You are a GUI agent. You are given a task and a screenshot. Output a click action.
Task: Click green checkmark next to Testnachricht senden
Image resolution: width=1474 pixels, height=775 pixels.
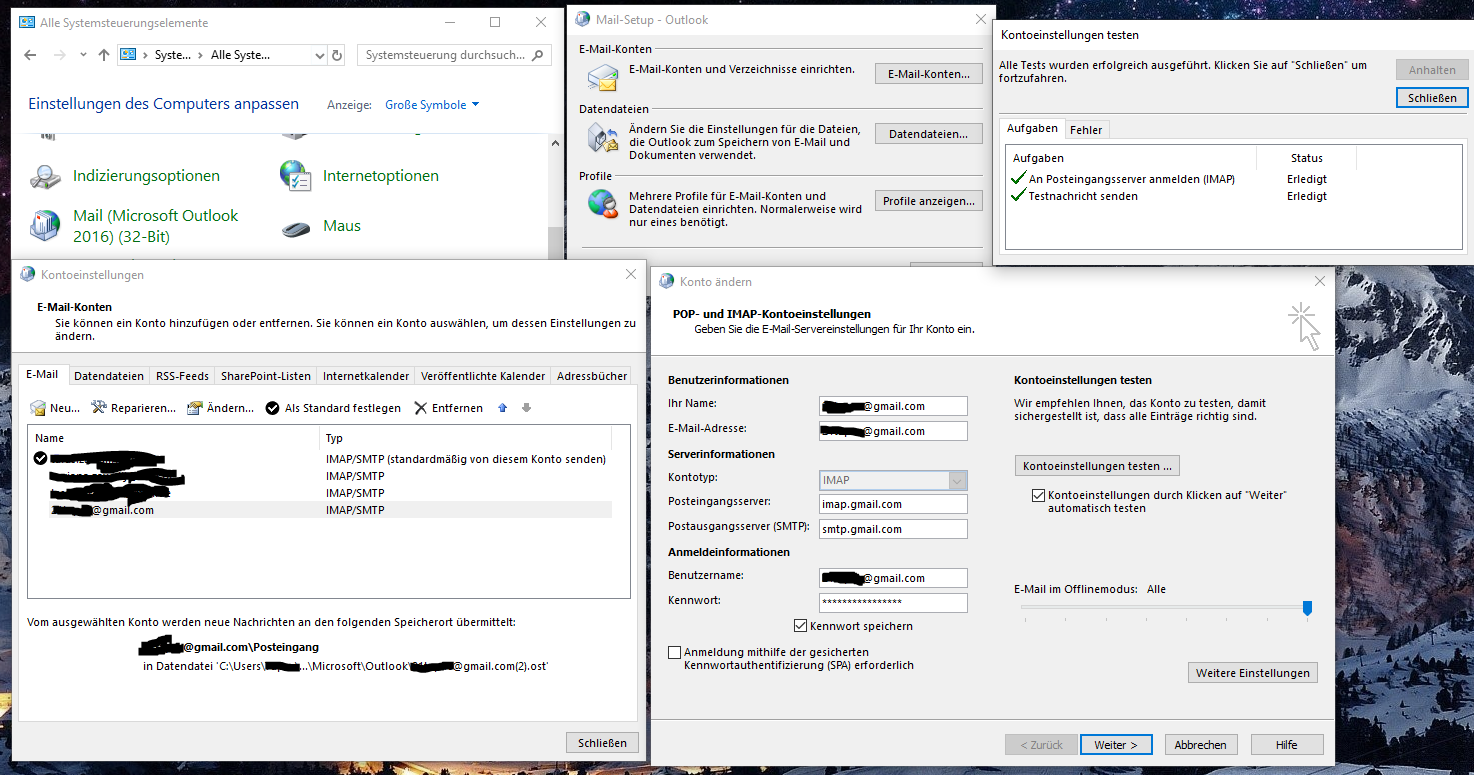point(1019,196)
